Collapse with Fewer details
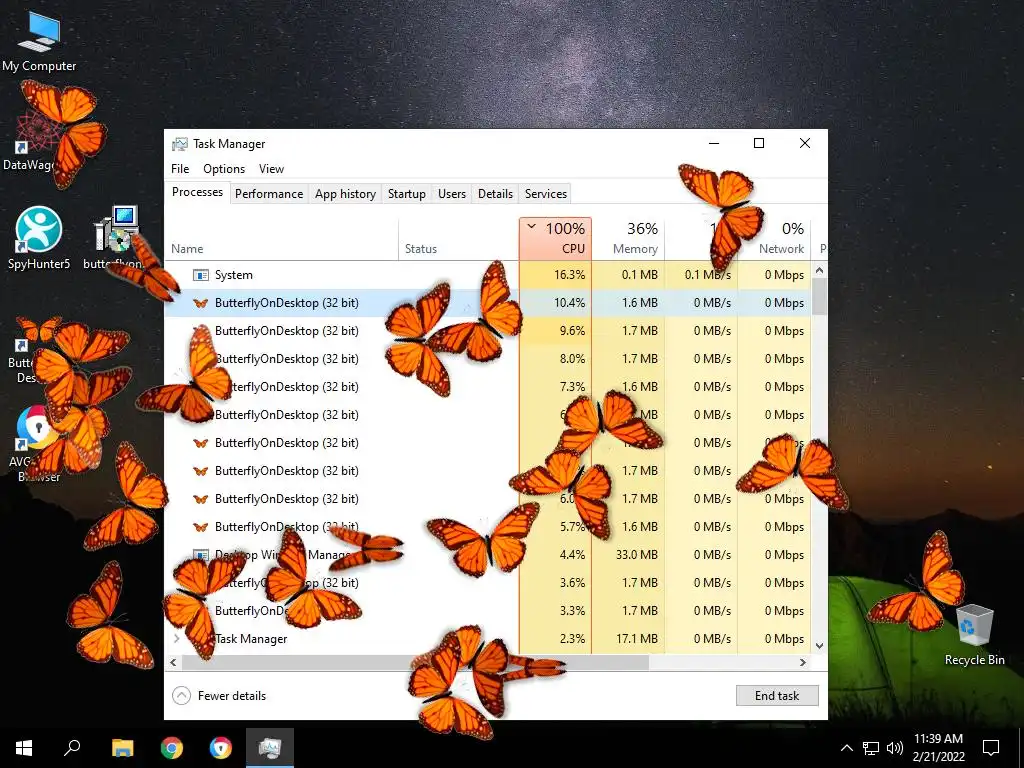1024x768 pixels. (x=219, y=696)
